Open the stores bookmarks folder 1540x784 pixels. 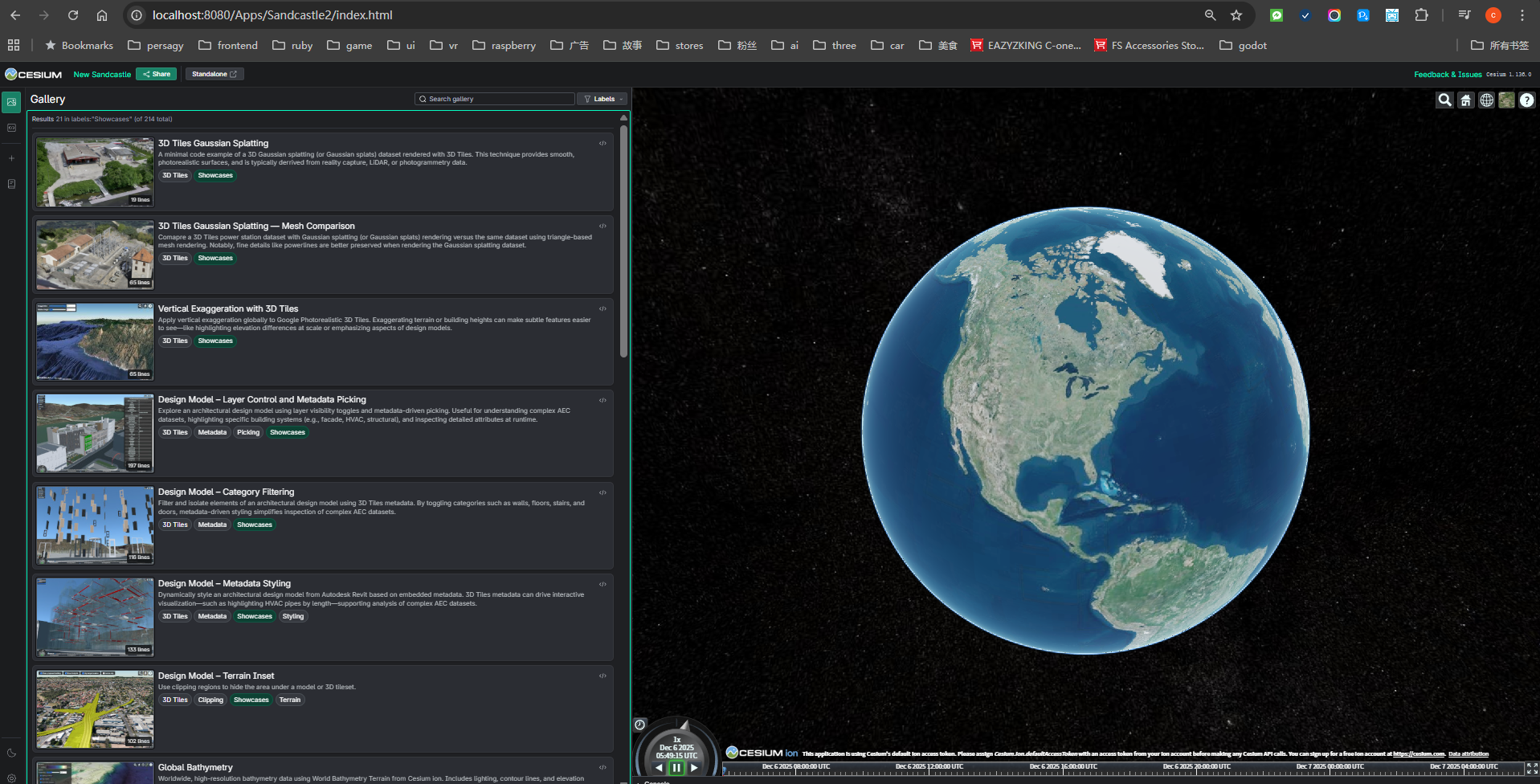pos(680,46)
